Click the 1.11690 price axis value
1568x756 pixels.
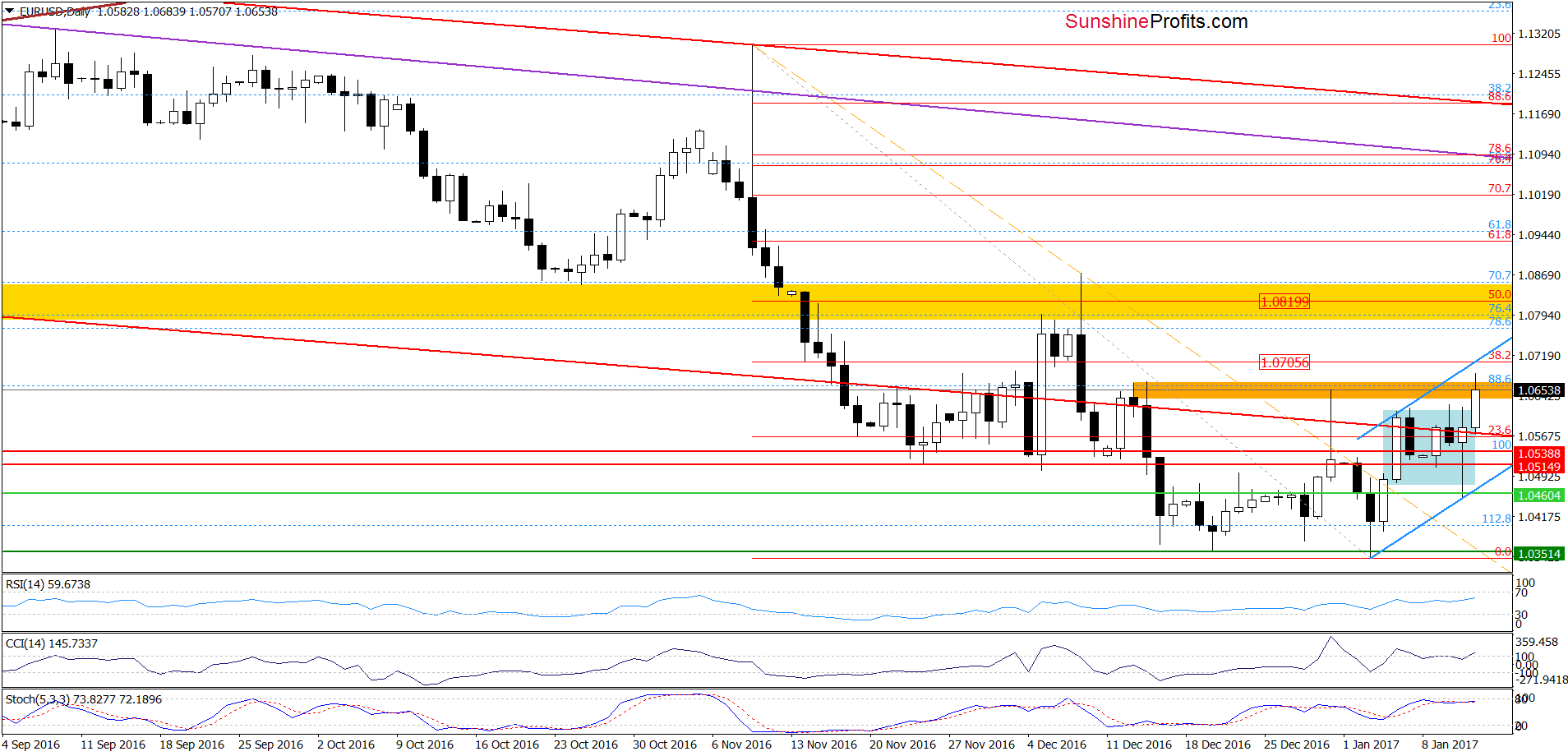click(x=1539, y=114)
